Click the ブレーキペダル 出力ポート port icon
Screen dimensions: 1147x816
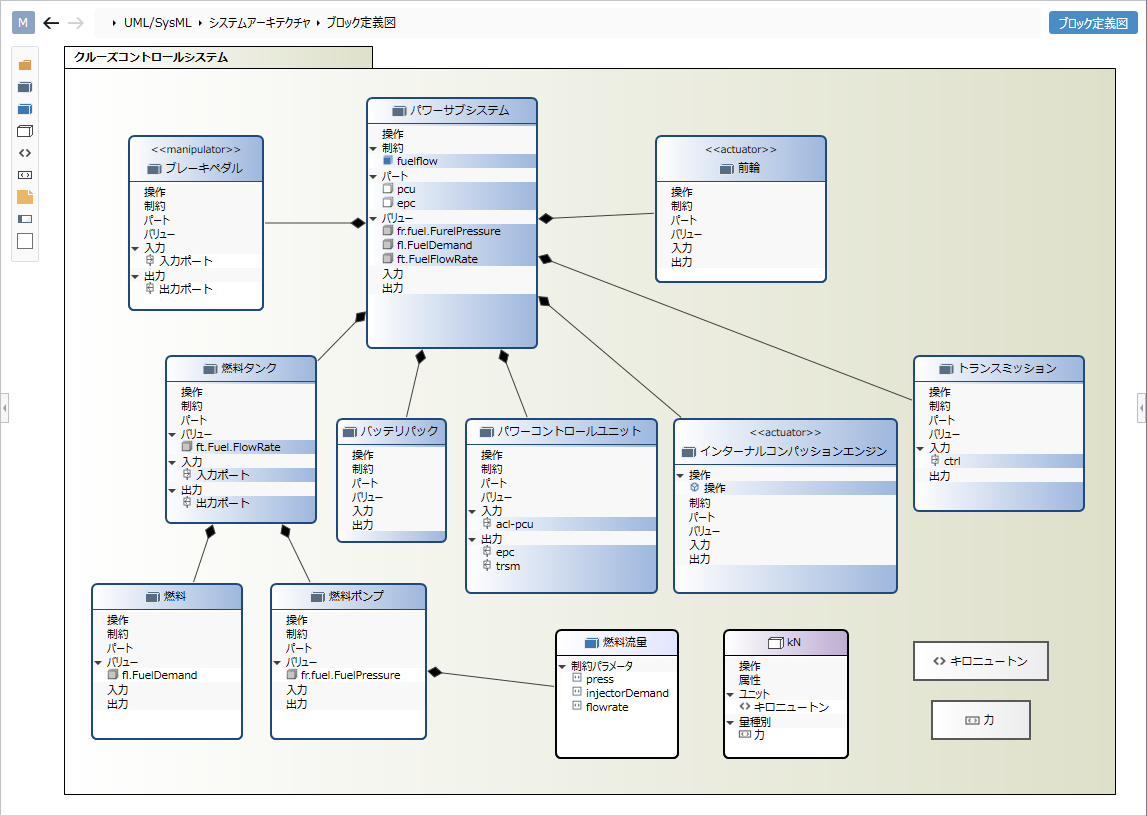tap(150, 288)
